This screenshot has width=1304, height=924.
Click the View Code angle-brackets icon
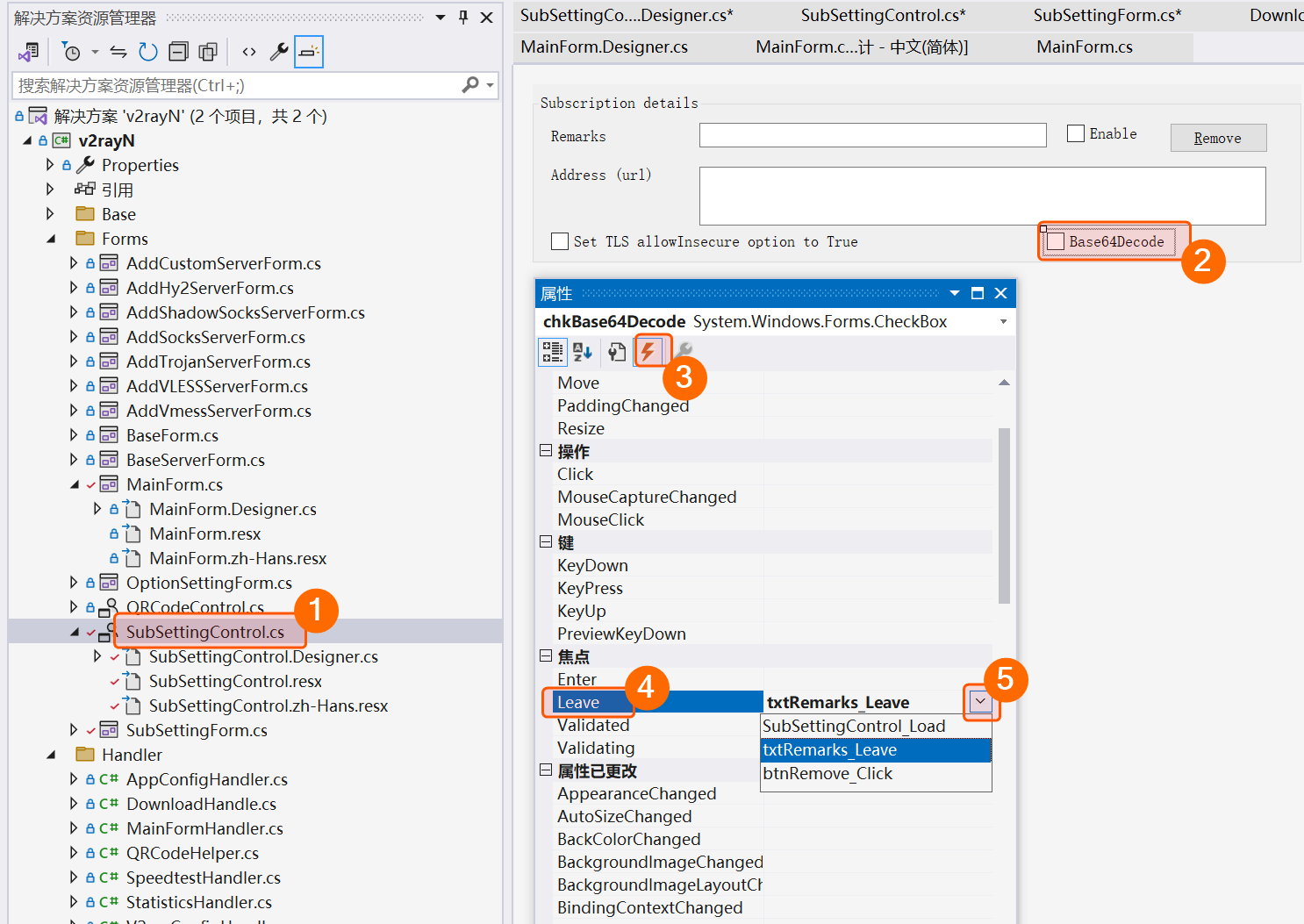click(249, 53)
